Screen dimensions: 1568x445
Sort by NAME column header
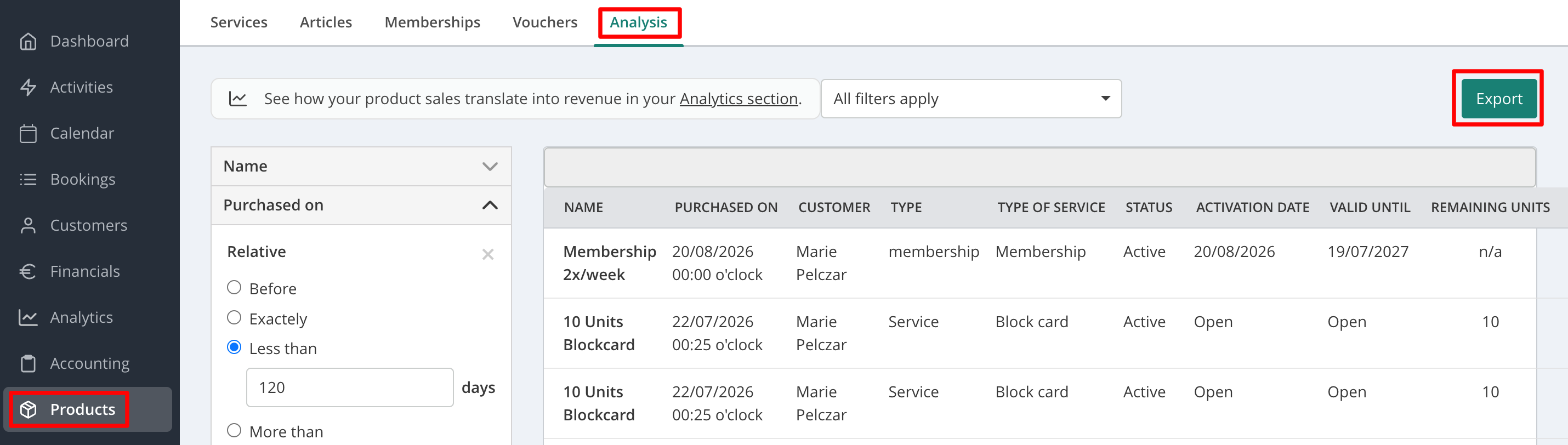coord(583,208)
